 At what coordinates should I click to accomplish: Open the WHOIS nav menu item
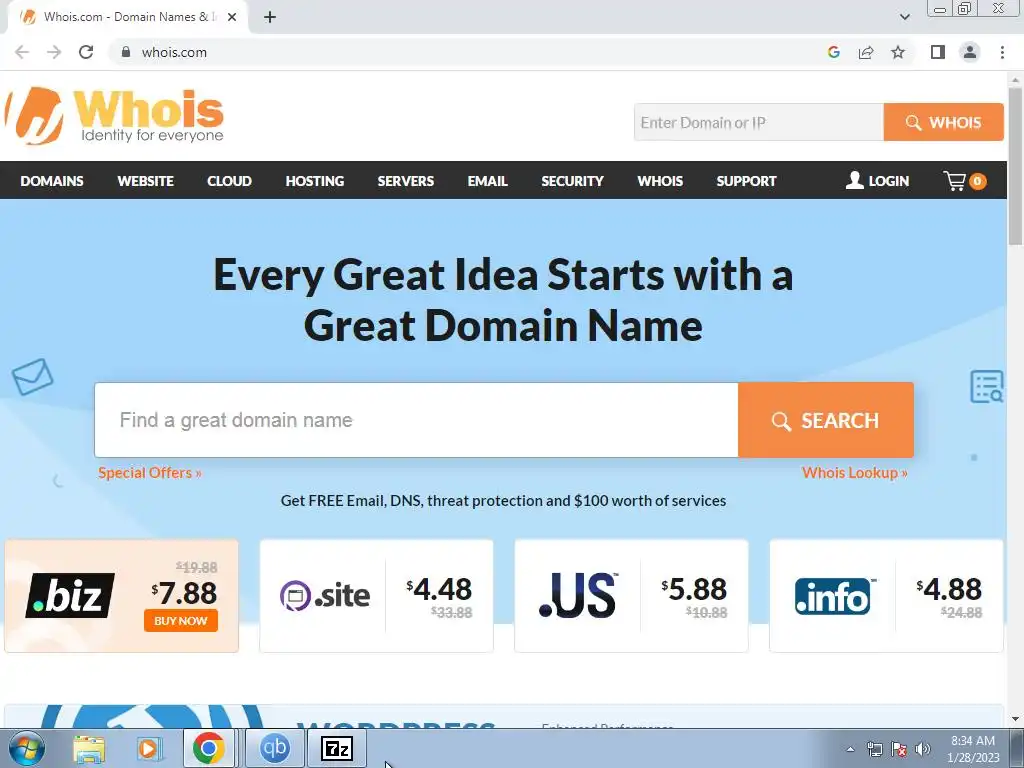coord(660,181)
